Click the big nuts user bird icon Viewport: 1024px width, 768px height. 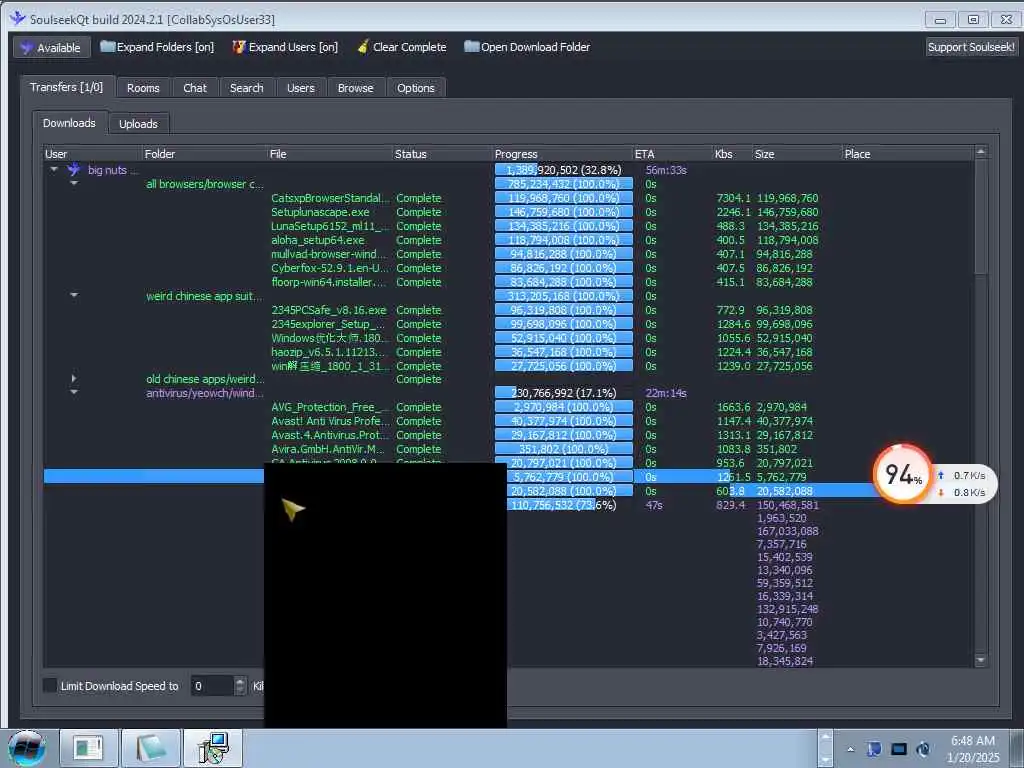pos(73,170)
